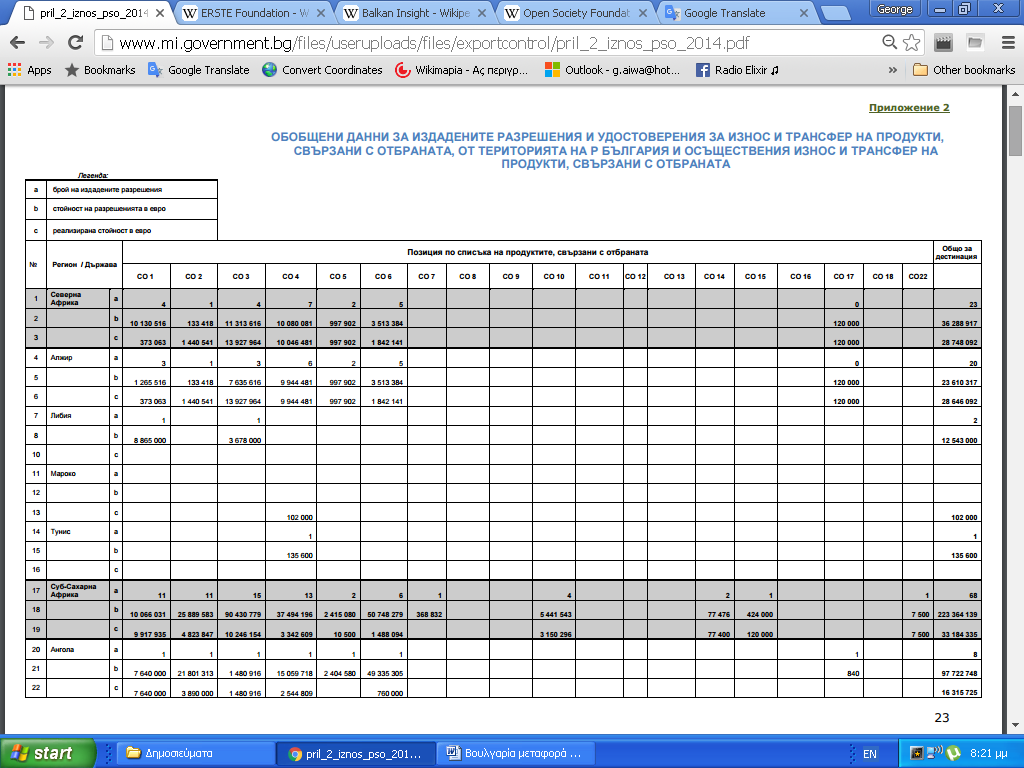Click total value 223 364 139
Image resolution: width=1024 pixels, height=768 pixels.
pyautogui.click(x=957, y=615)
